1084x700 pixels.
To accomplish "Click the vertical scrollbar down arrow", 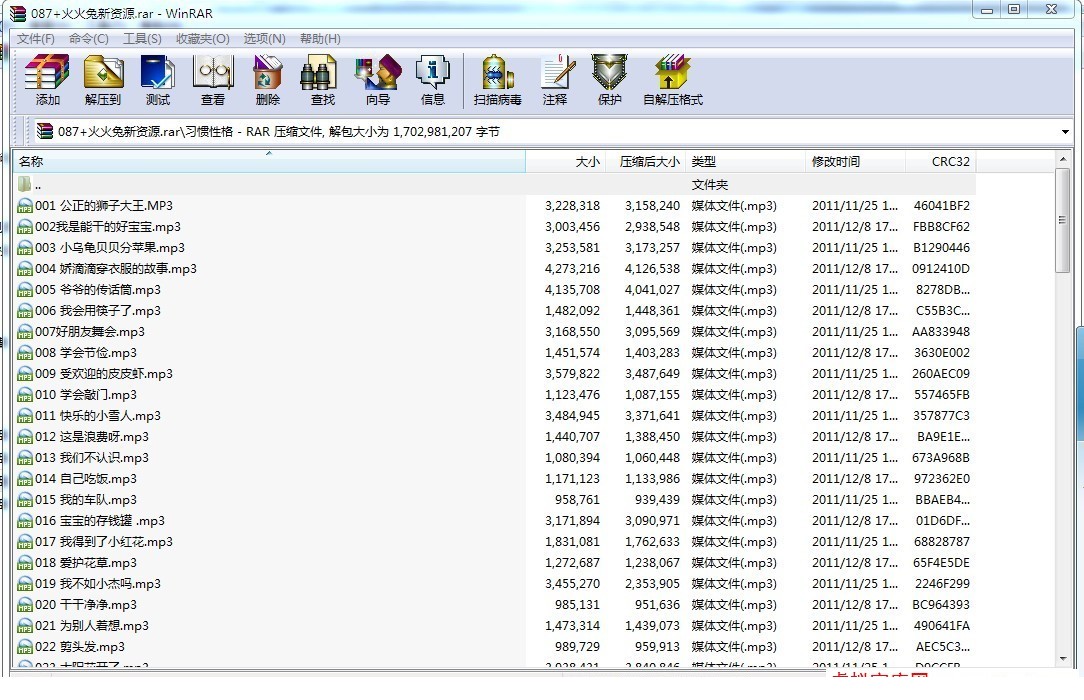I will click(1063, 659).
